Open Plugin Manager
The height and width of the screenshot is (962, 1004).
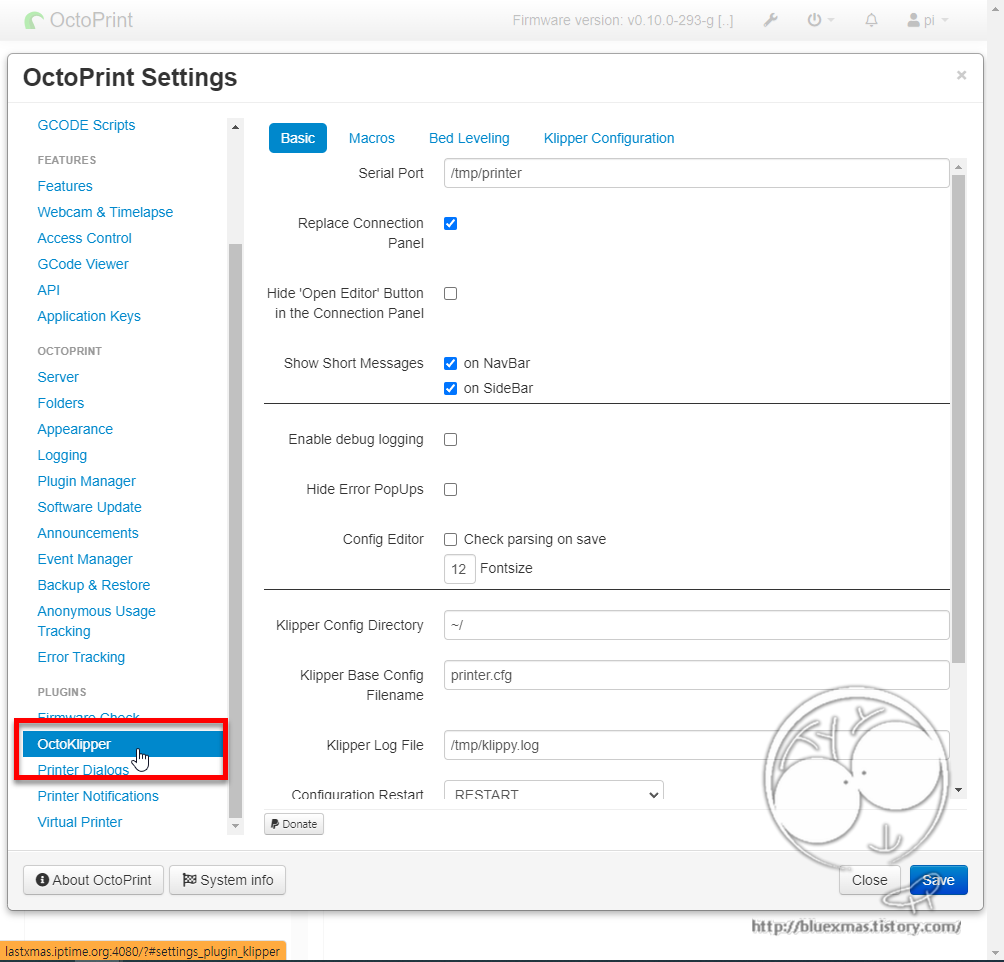86,481
